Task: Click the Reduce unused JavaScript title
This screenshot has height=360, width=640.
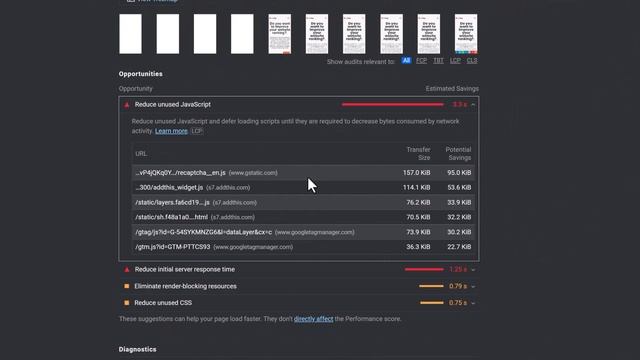Action: pos(173,104)
